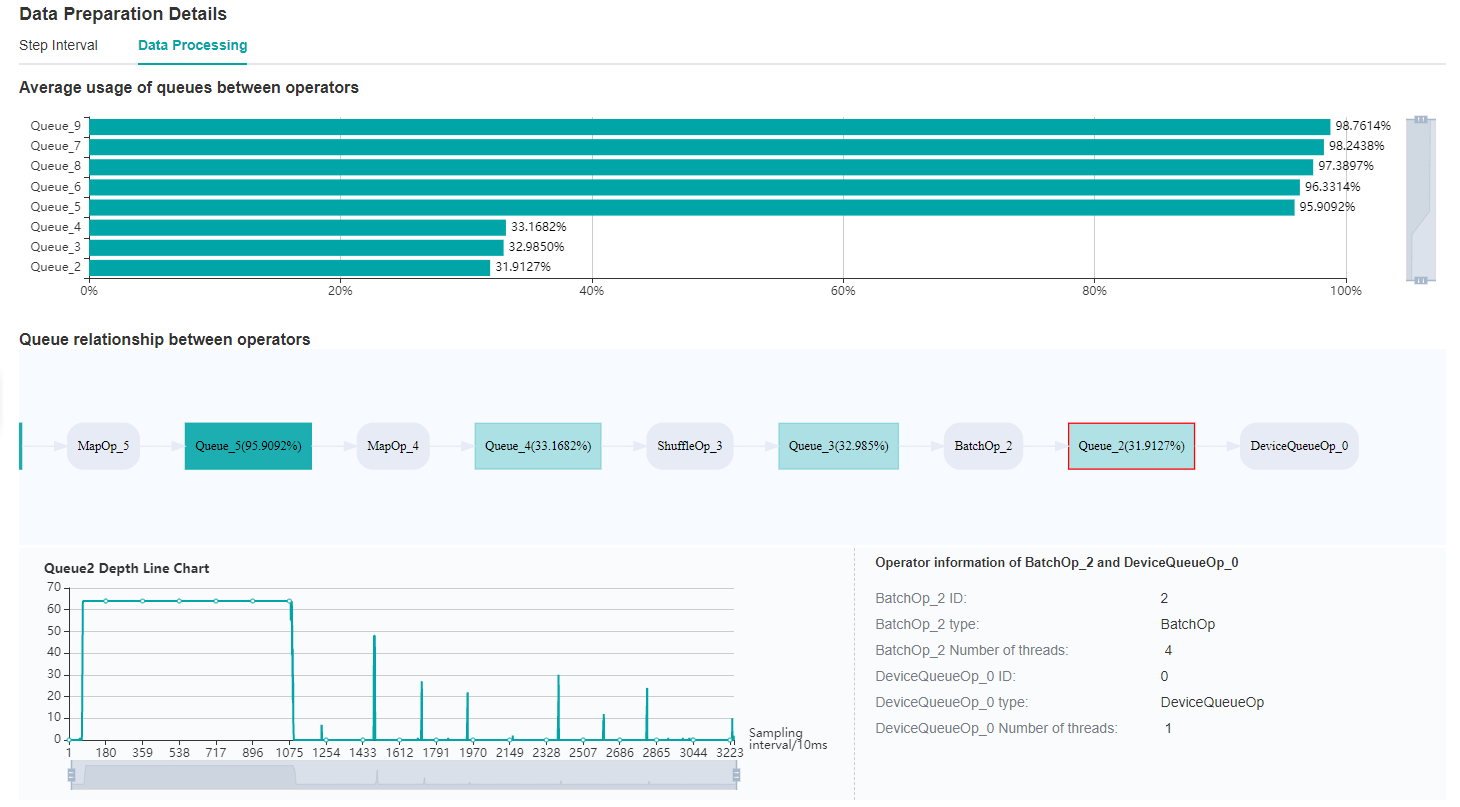
Task: Click the MapOp_4 operator node
Action: [x=393, y=446]
